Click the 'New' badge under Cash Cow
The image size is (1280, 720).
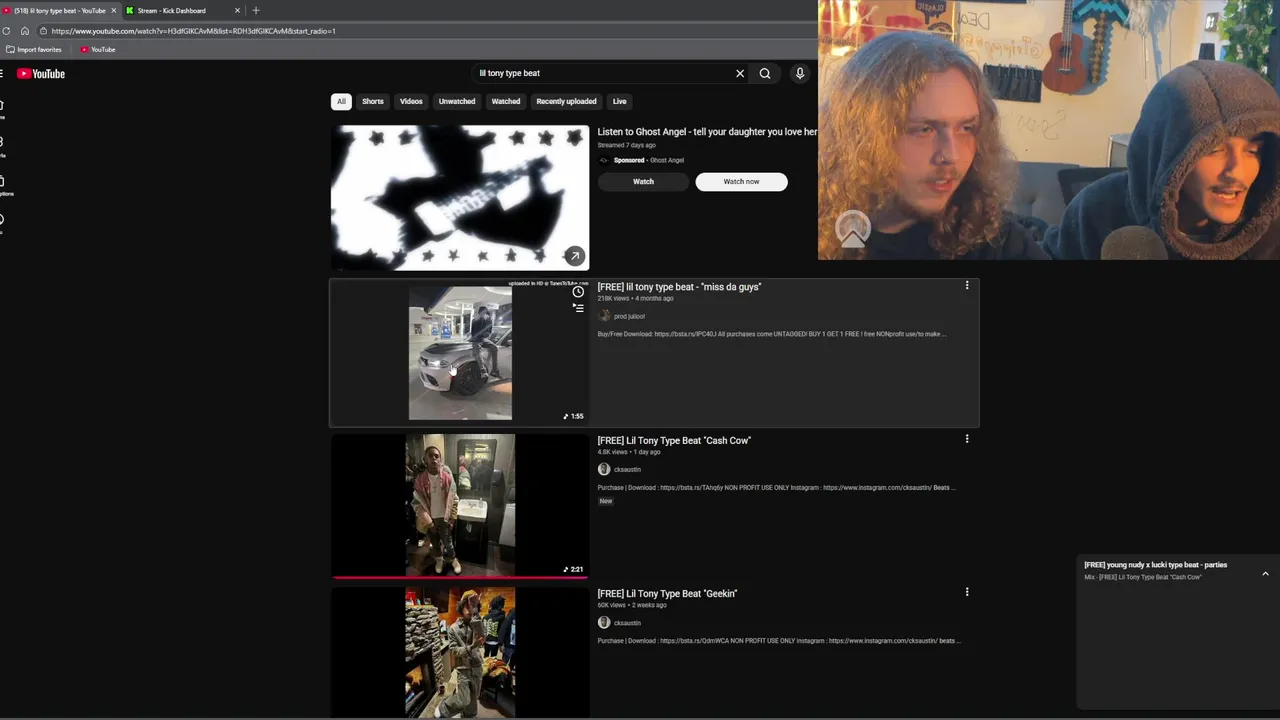[605, 501]
